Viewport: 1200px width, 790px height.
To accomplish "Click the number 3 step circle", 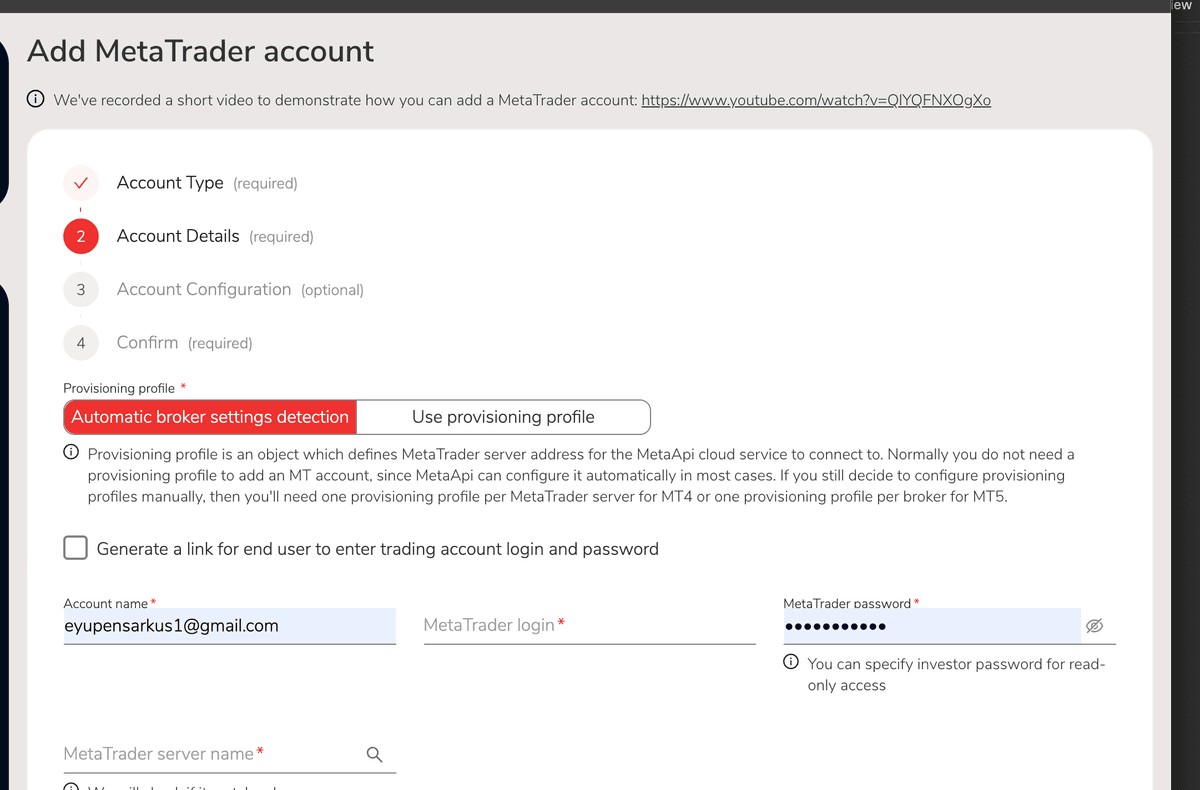I will 81,290.
